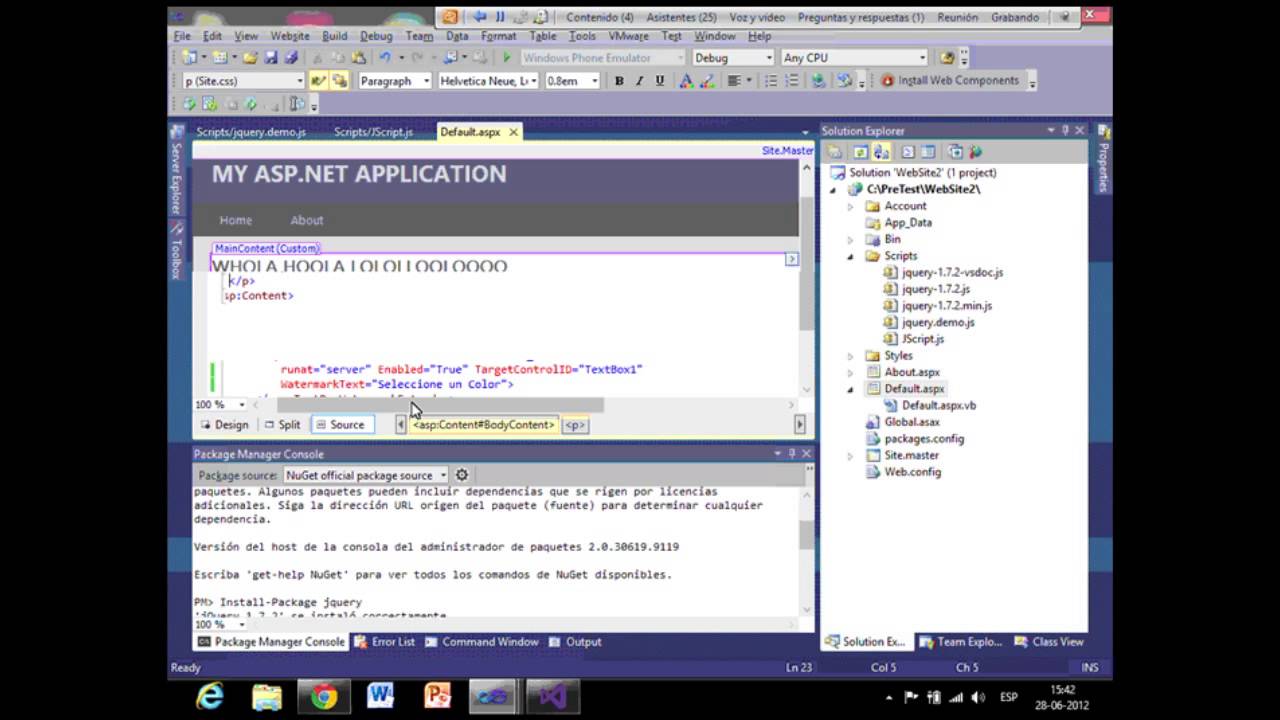Screen dimensions: 1280x720
Task: Switch to Scripts/JScript.js tab
Action: click(x=373, y=132)
